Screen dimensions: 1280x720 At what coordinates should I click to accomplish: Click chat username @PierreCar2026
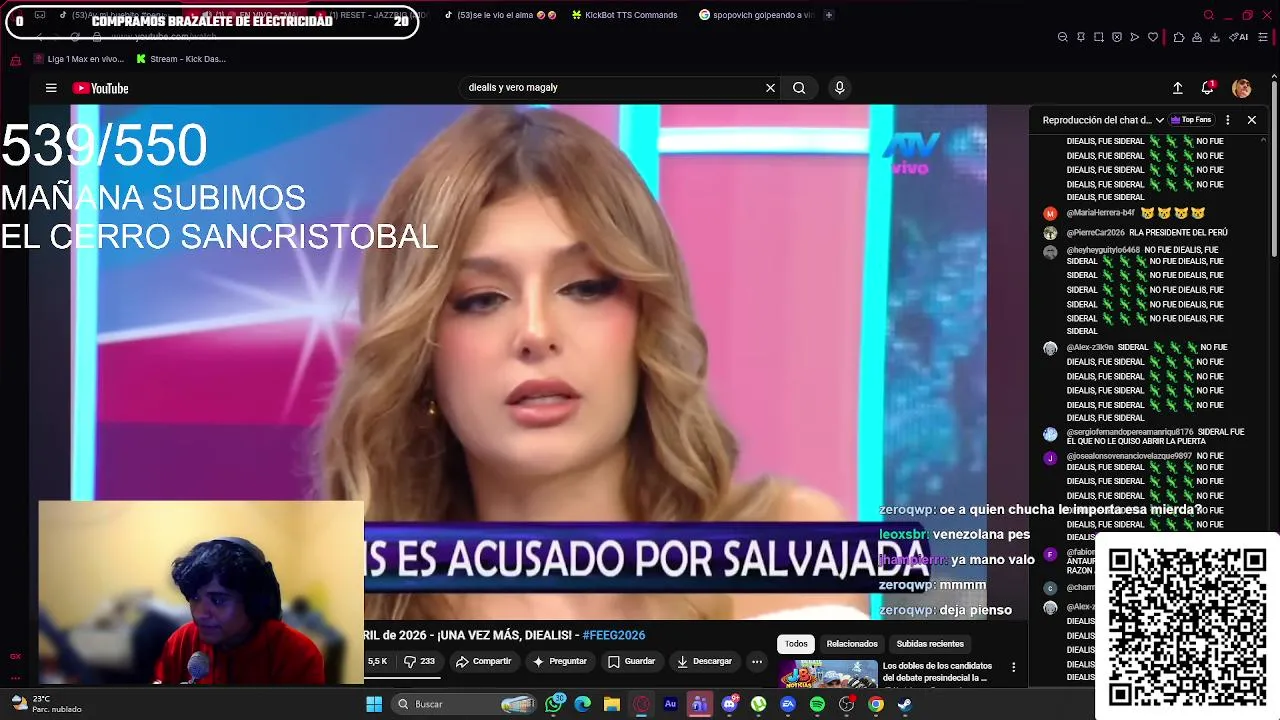1095,232
